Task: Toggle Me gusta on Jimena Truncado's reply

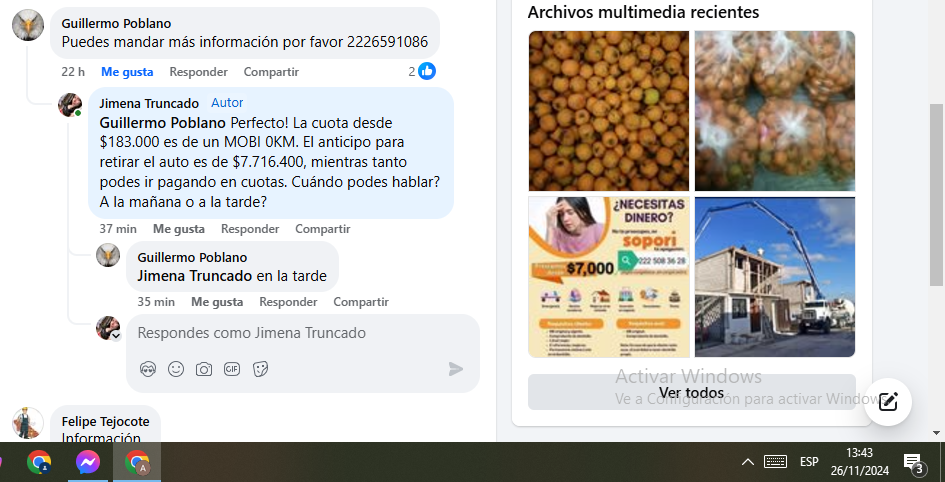Action: [x=179, y=229]
